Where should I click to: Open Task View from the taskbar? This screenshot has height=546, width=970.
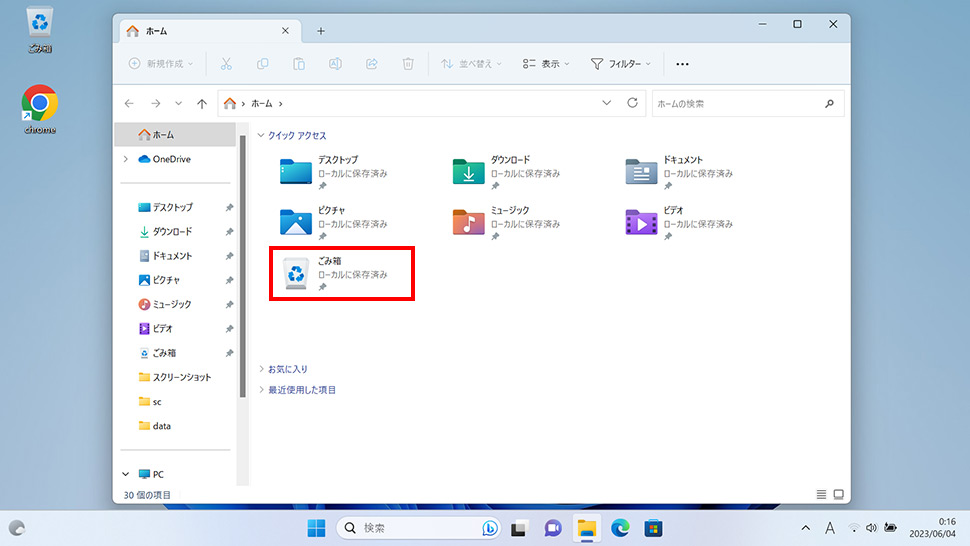(518, 528)
